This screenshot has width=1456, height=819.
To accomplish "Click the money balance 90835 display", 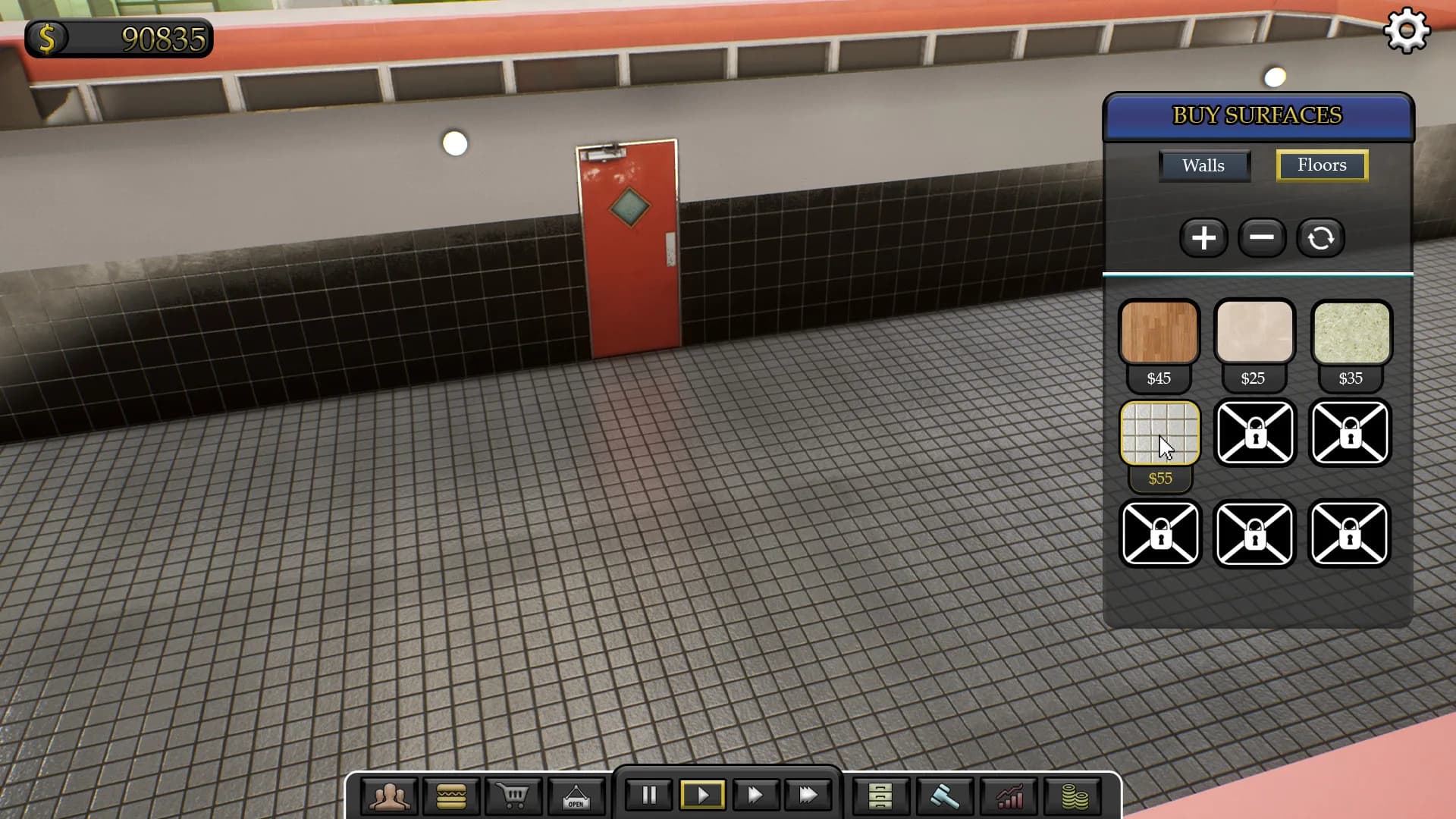I will (119, 39).
